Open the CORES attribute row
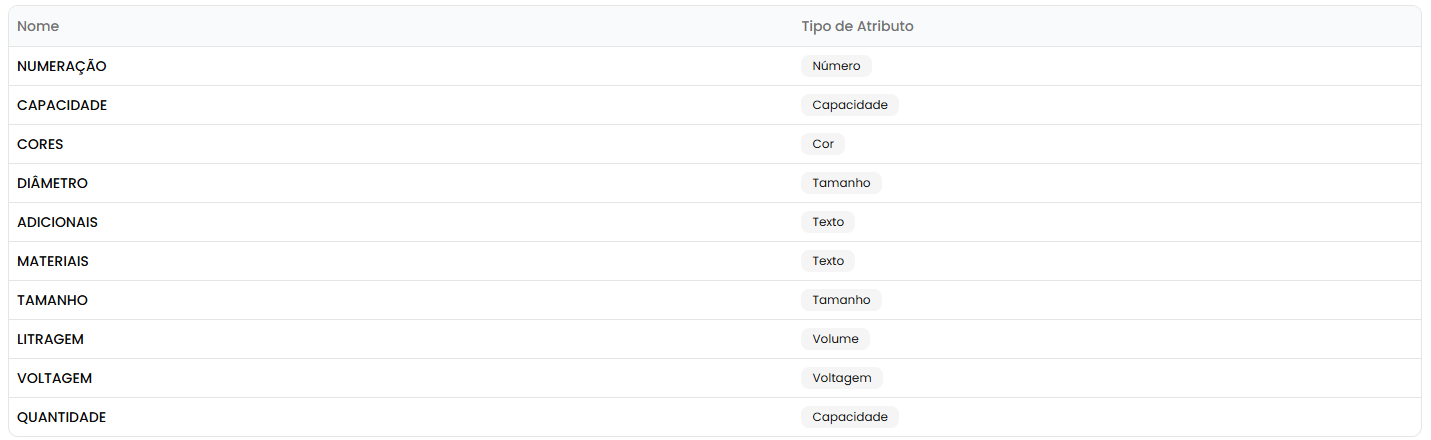Viewport: 1431px width, 440px height. pos(40,144)
